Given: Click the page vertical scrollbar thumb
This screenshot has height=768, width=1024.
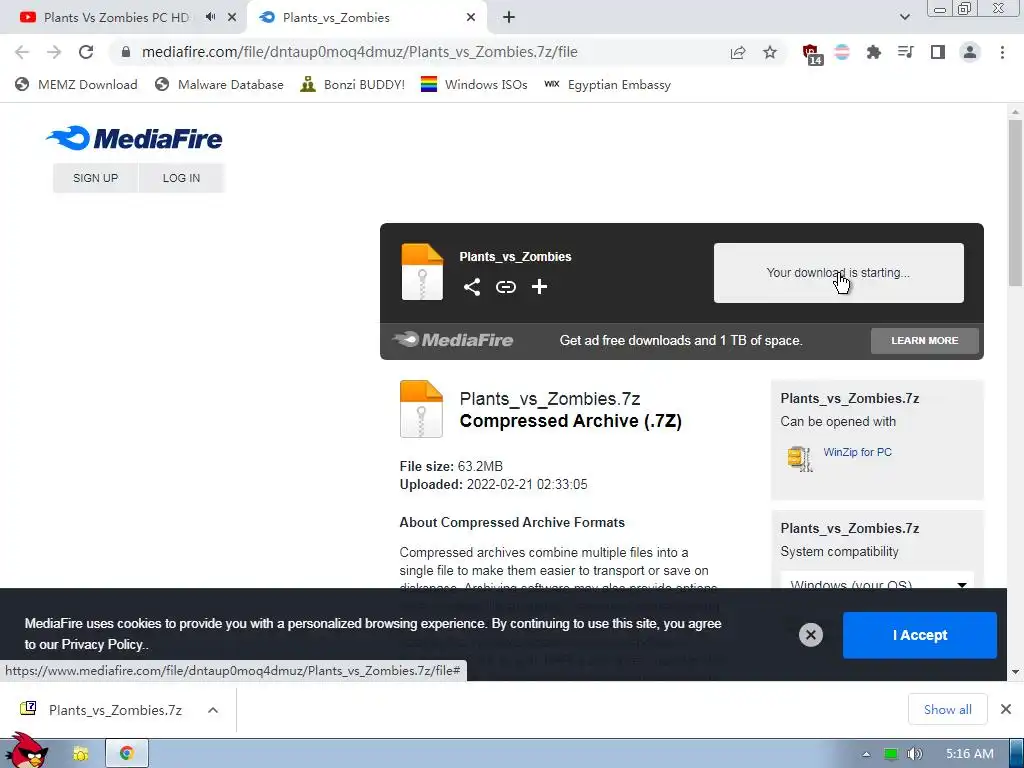Looking at the screenshot, I should pyautogui.click(x=1015, y=202).
